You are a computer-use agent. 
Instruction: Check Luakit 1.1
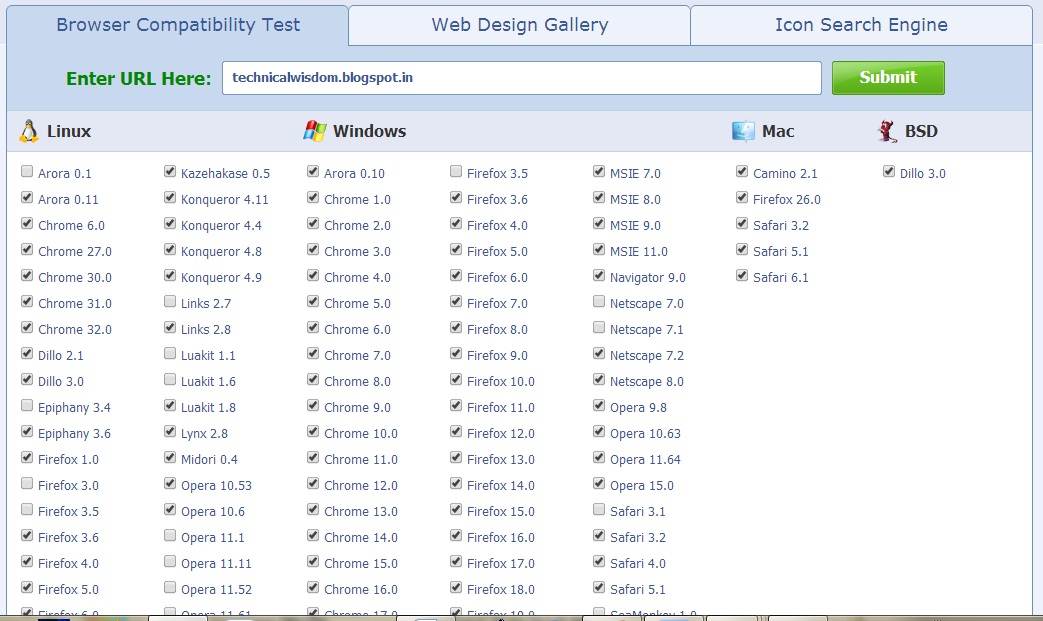tap(170, 353)
